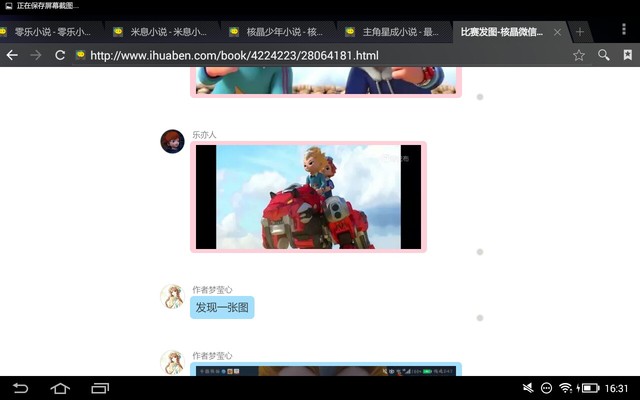
Task: Click the ihuaben.com URL address field
Action: (x=234, y=56)
